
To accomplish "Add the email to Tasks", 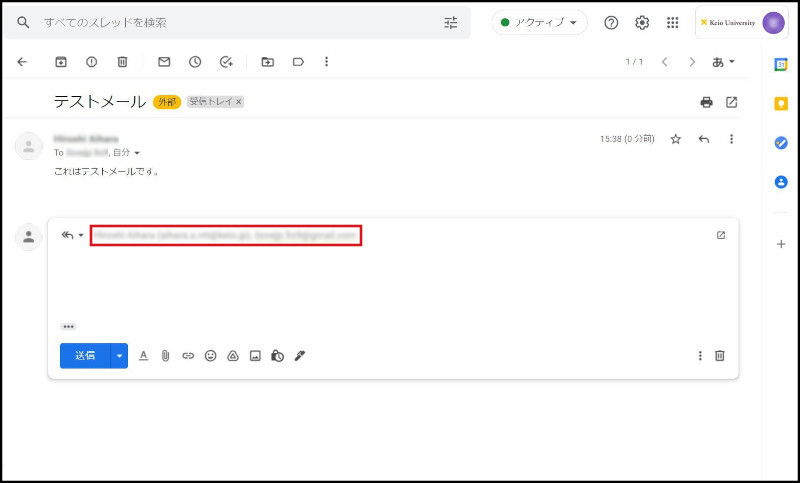I will point(226,62).
